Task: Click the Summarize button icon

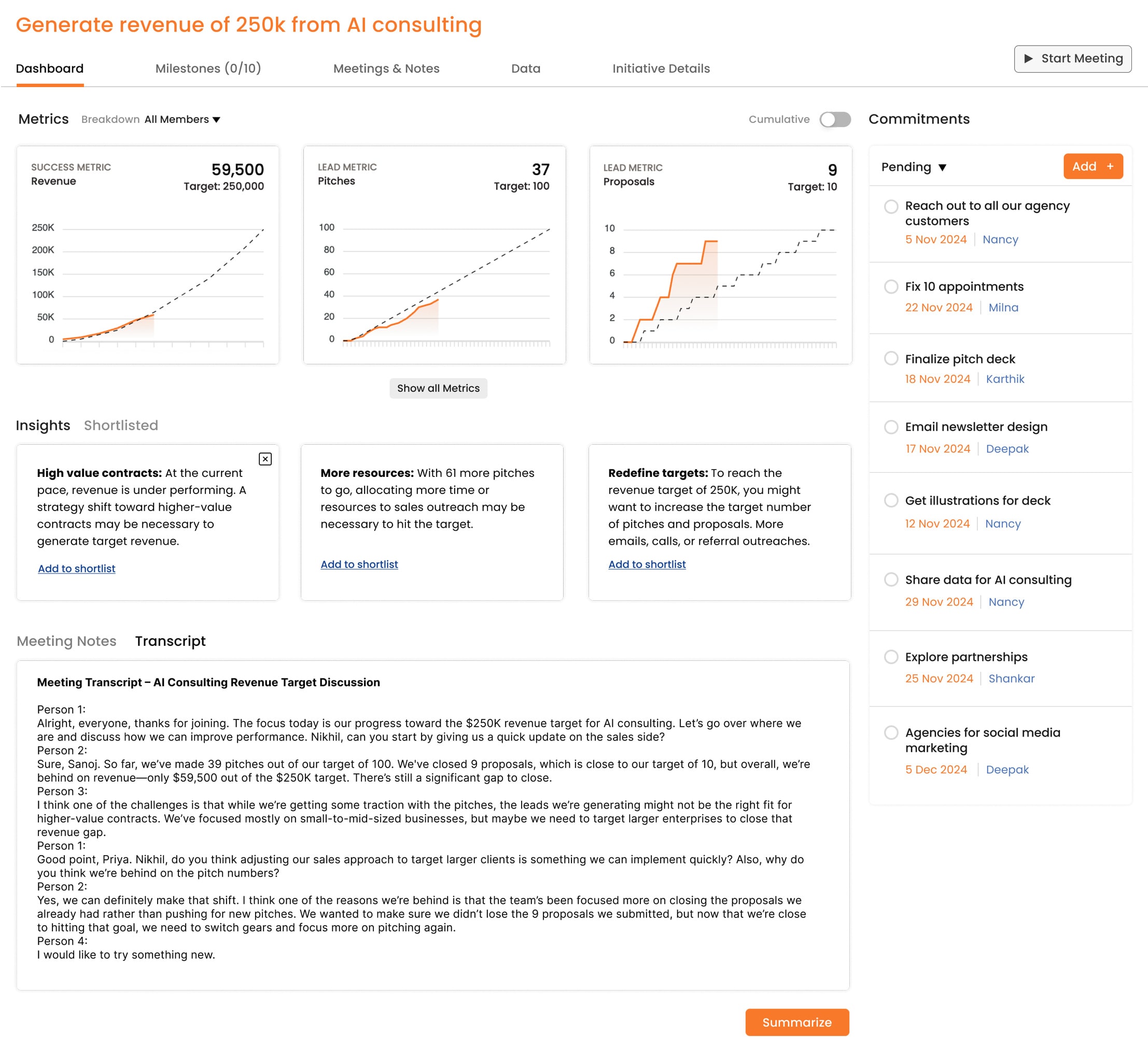Action: (797, 1022)
